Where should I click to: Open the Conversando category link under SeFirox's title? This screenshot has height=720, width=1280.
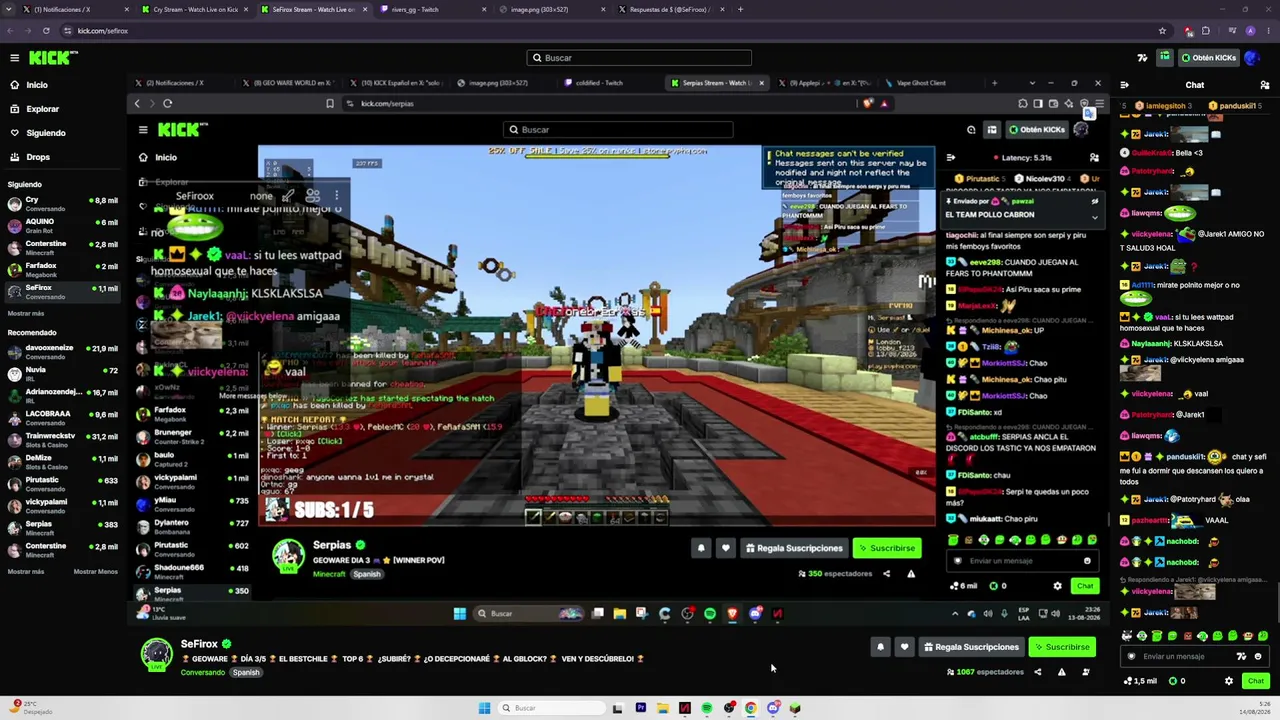pos(203,672)
